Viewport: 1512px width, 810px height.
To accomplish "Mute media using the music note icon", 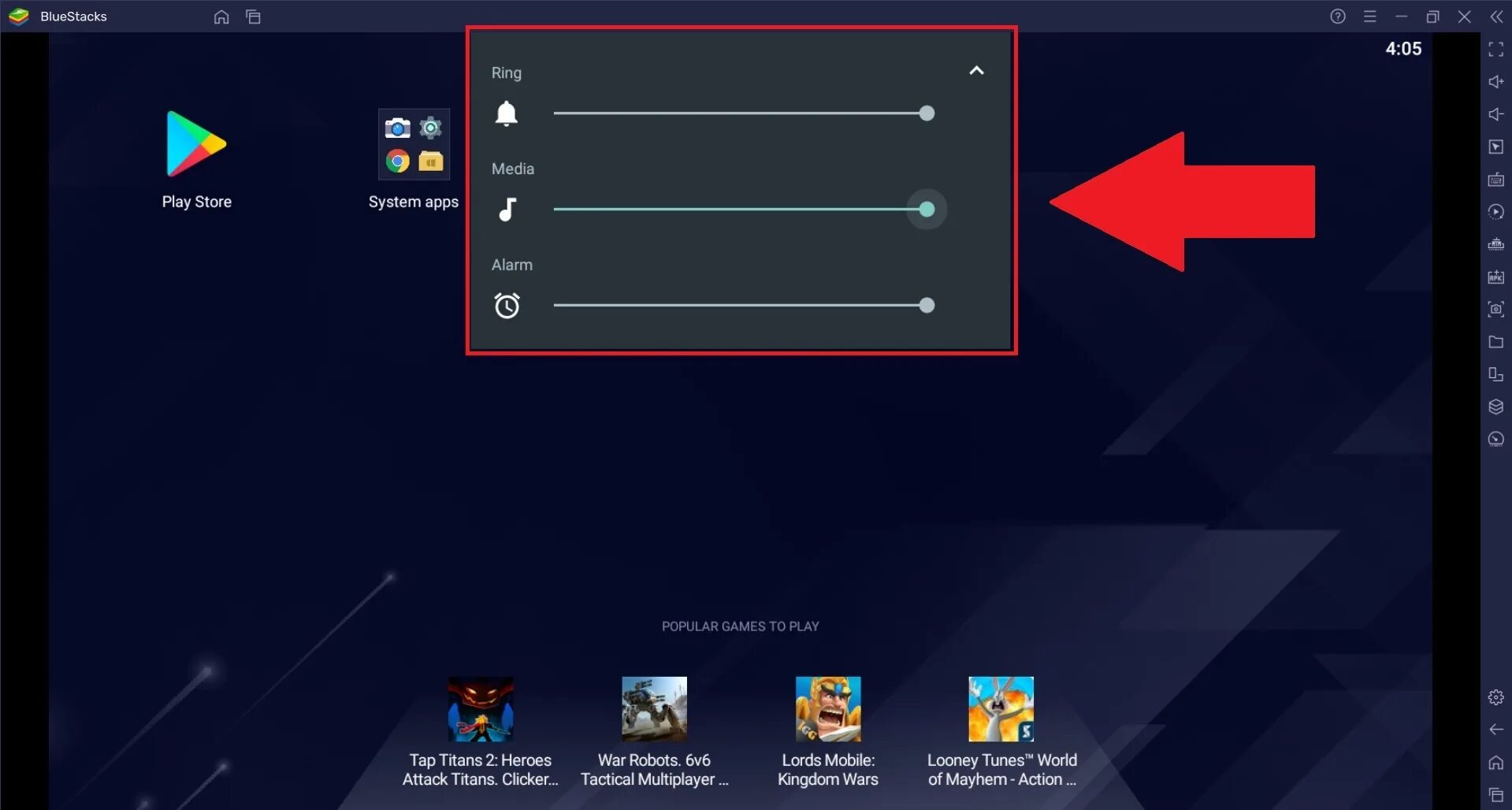I will click(507, 210).
